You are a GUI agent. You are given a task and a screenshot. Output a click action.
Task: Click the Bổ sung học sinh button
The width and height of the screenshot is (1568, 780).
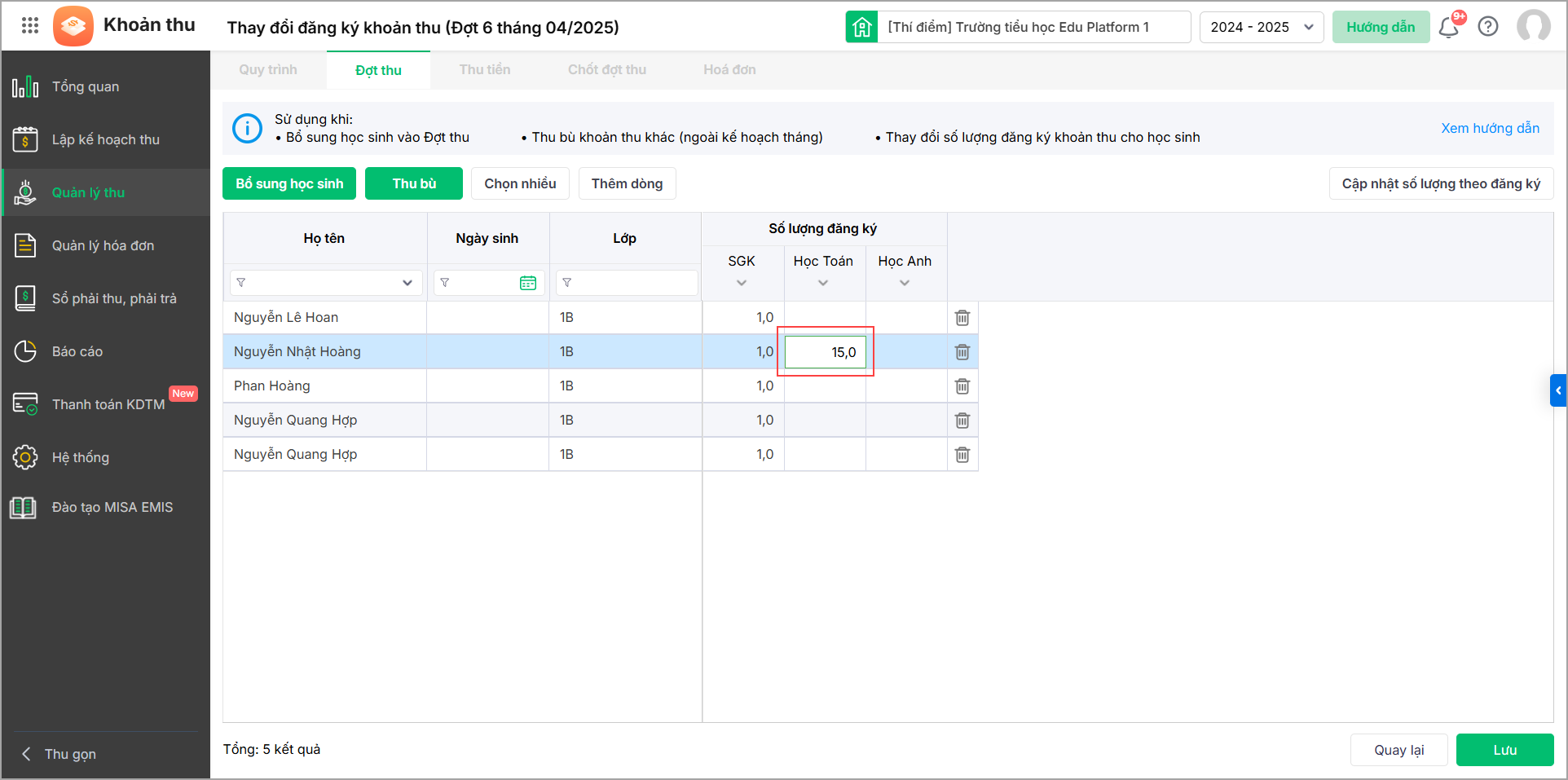(x=289, y=183)
